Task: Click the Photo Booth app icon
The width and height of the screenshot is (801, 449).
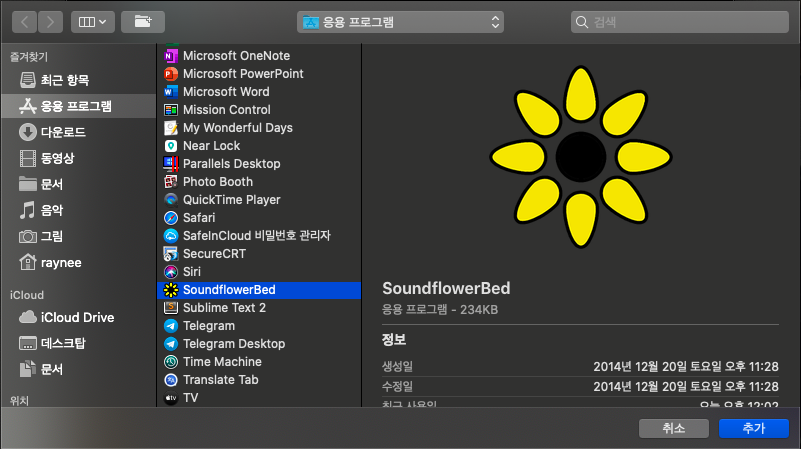Action: 171,182
